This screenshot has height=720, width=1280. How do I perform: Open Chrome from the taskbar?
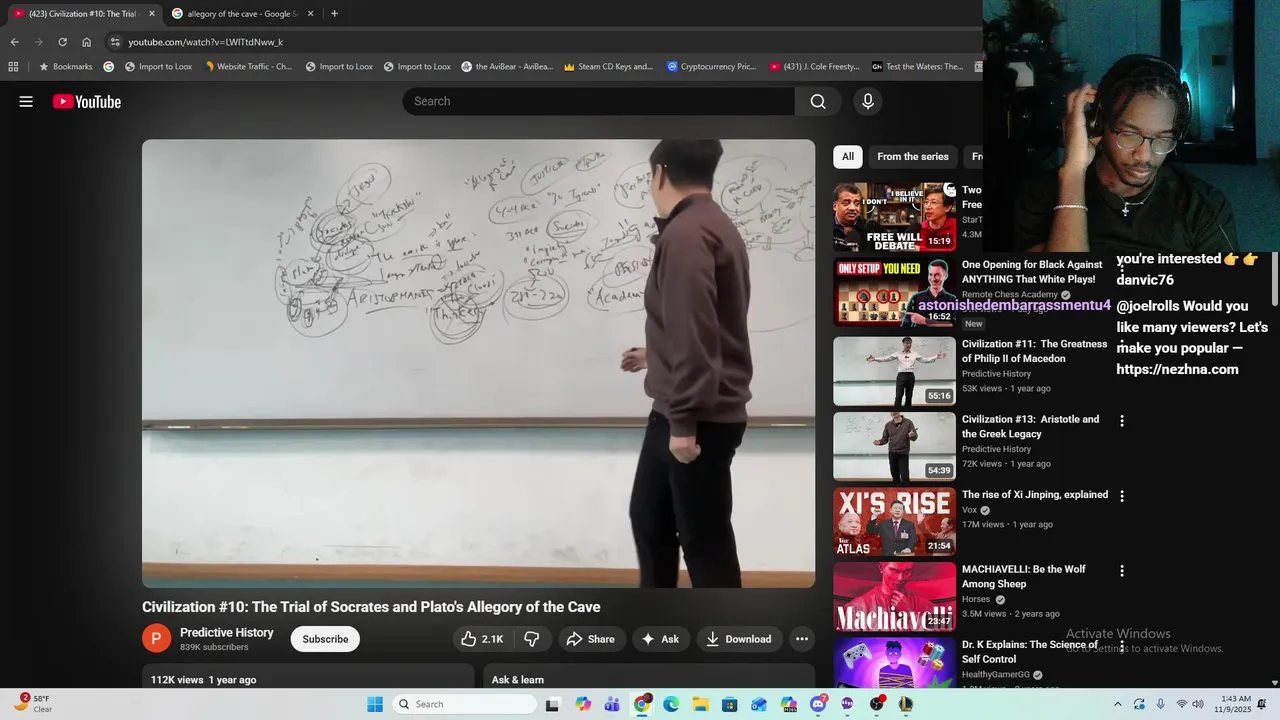(642, 704)
